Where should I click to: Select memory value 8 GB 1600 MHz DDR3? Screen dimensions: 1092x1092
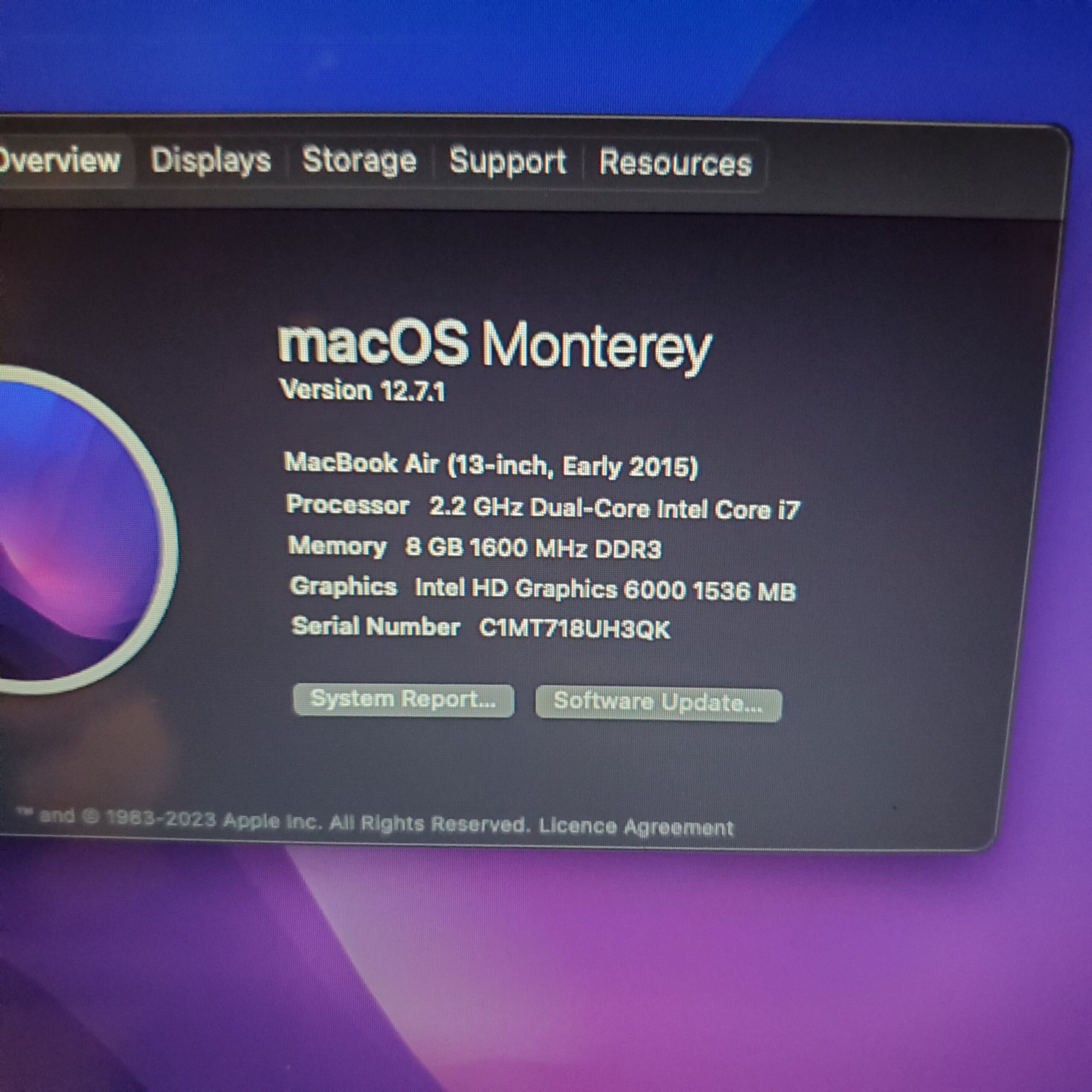pyautogui.click(x=533, y=548)
